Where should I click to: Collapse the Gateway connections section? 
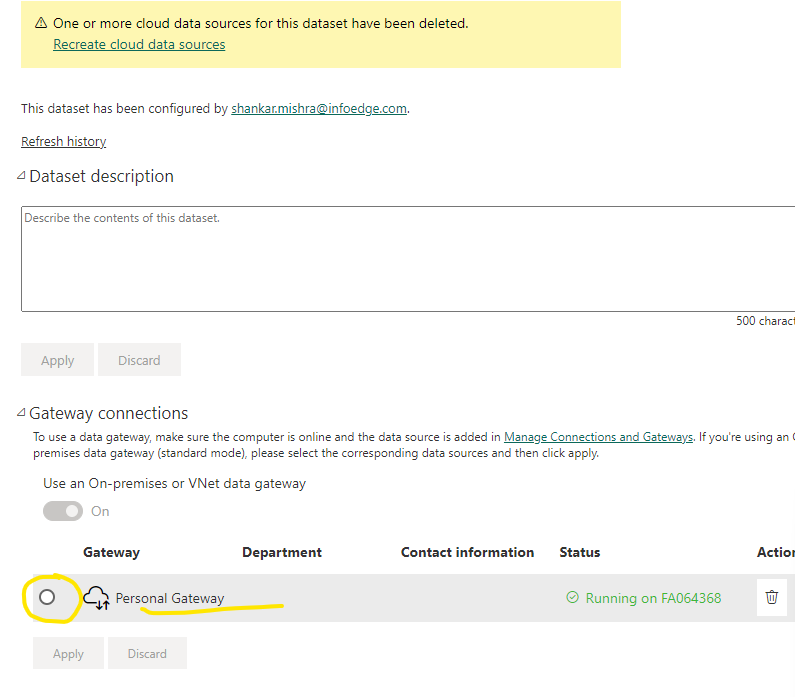click(21, 413)
